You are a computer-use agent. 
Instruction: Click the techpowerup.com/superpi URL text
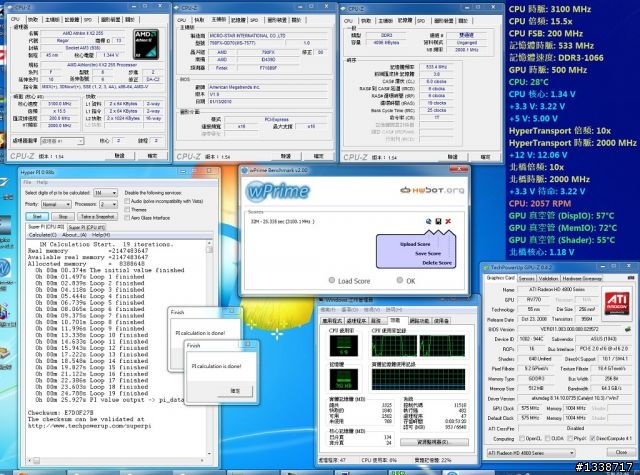[x=89, y=426]
